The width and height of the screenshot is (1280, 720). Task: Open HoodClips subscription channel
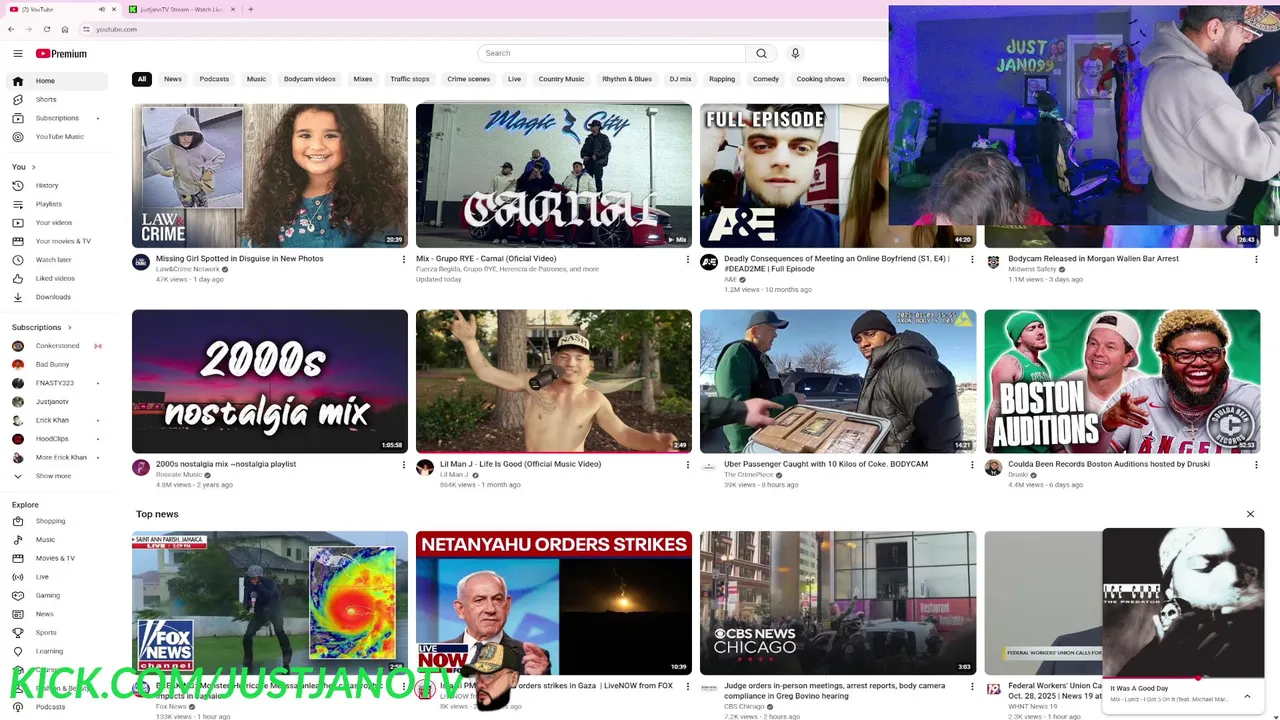coord(52,439)
